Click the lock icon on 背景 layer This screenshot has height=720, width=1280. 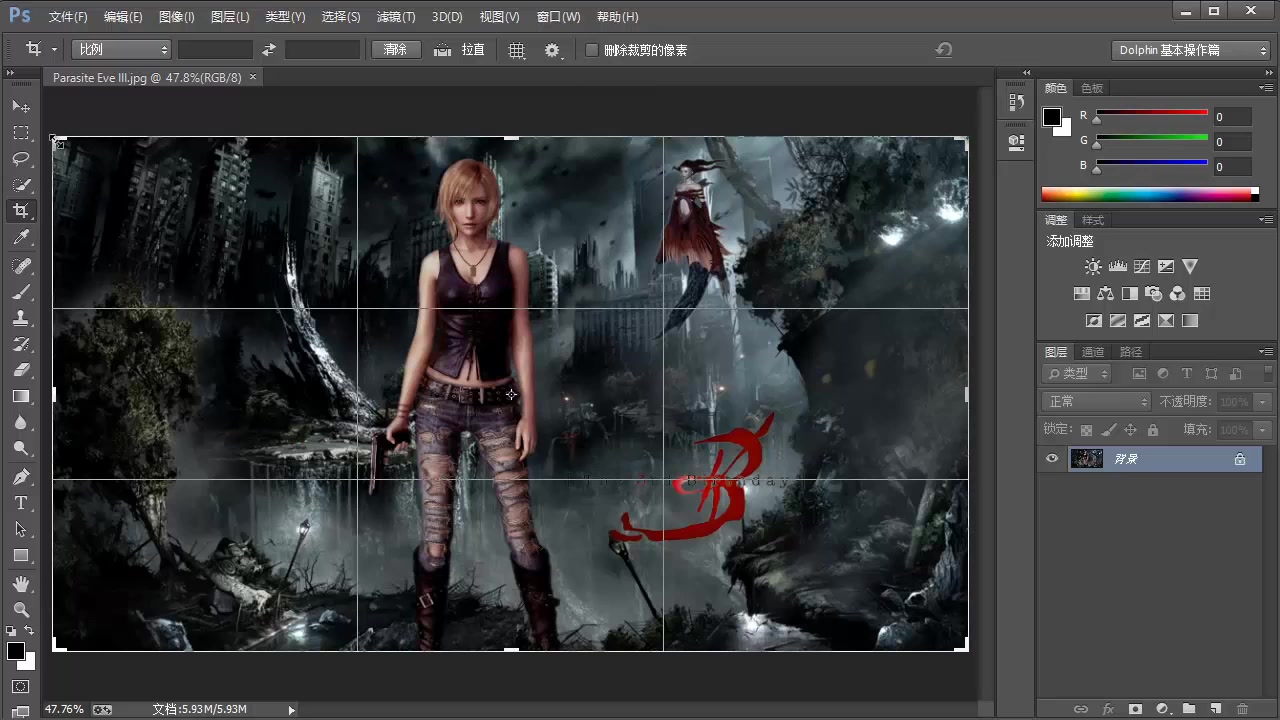click(1240, 459)
